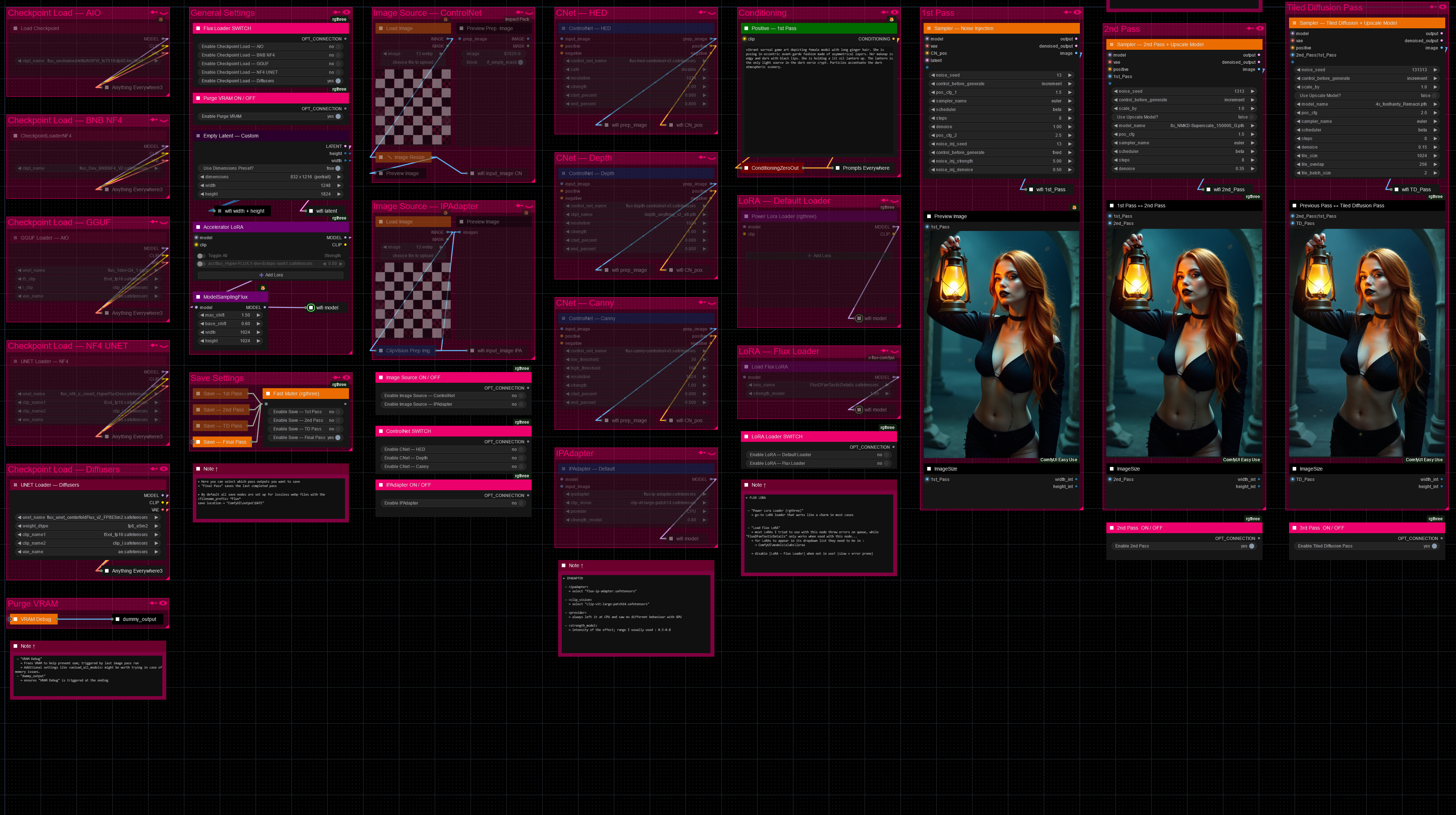Click eye icon on Purge VRAM group
The width and height of the screenshot is (1456, 815).
pyautogui.click(x=163, y=603)
